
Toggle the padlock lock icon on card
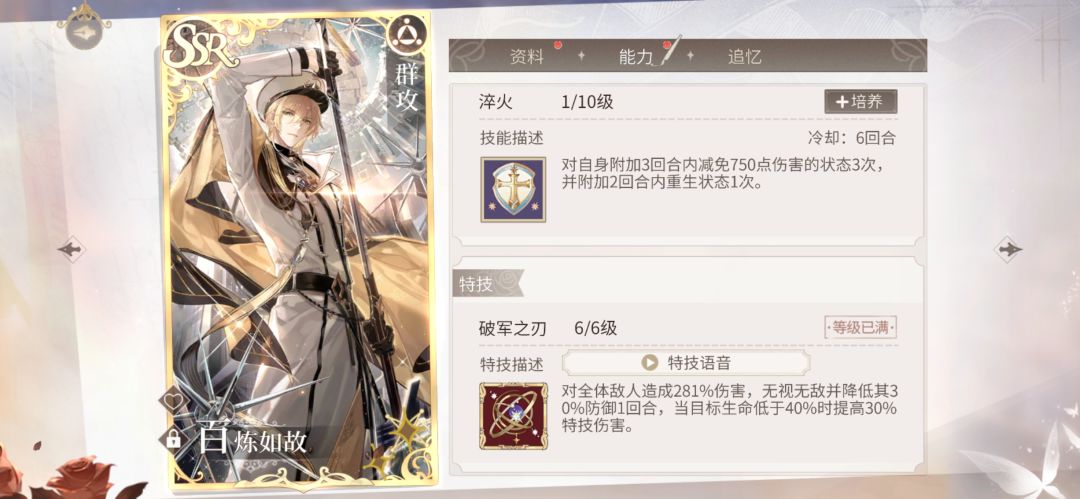(x=172, y=438)
